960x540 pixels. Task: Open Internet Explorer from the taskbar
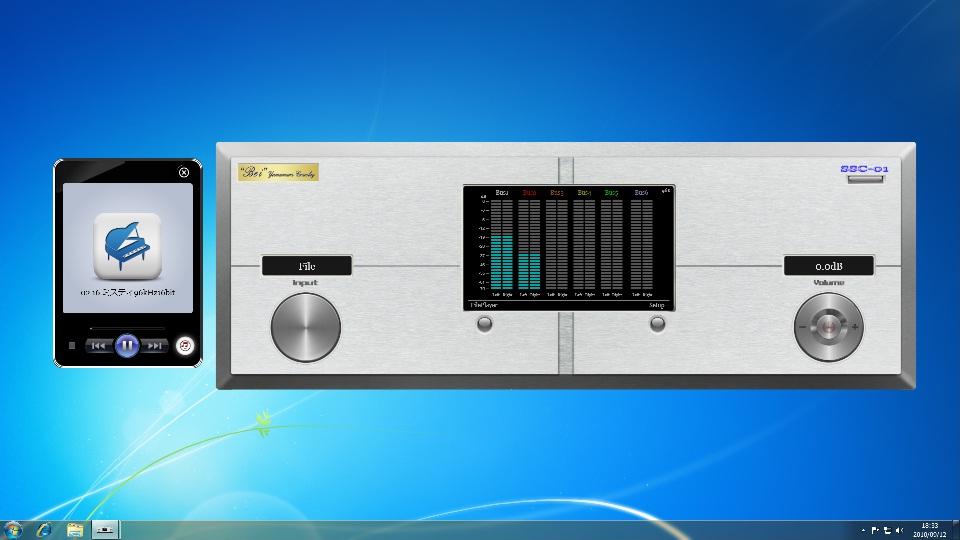(44, 529)
